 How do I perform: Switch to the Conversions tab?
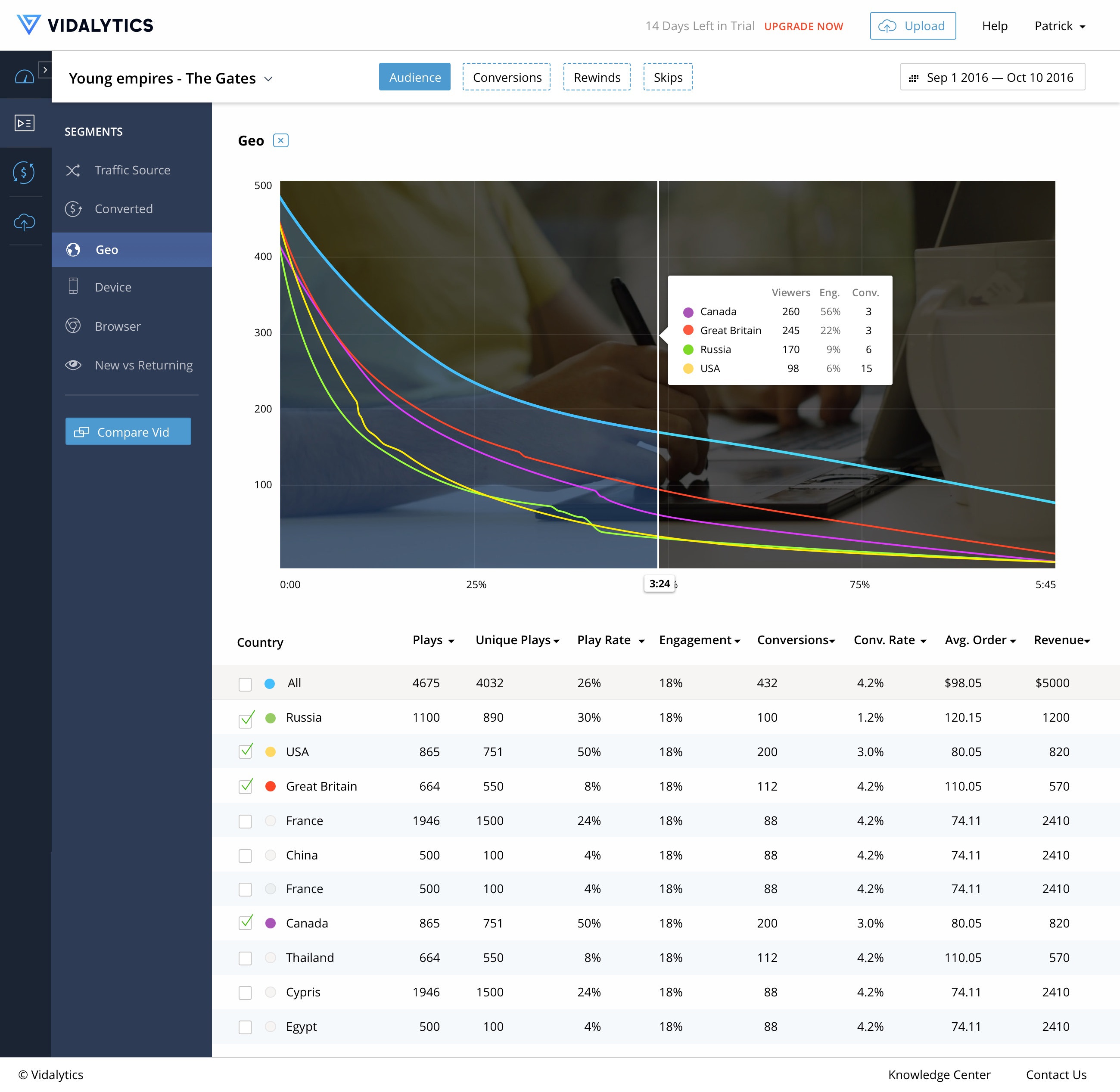[506, 78]
